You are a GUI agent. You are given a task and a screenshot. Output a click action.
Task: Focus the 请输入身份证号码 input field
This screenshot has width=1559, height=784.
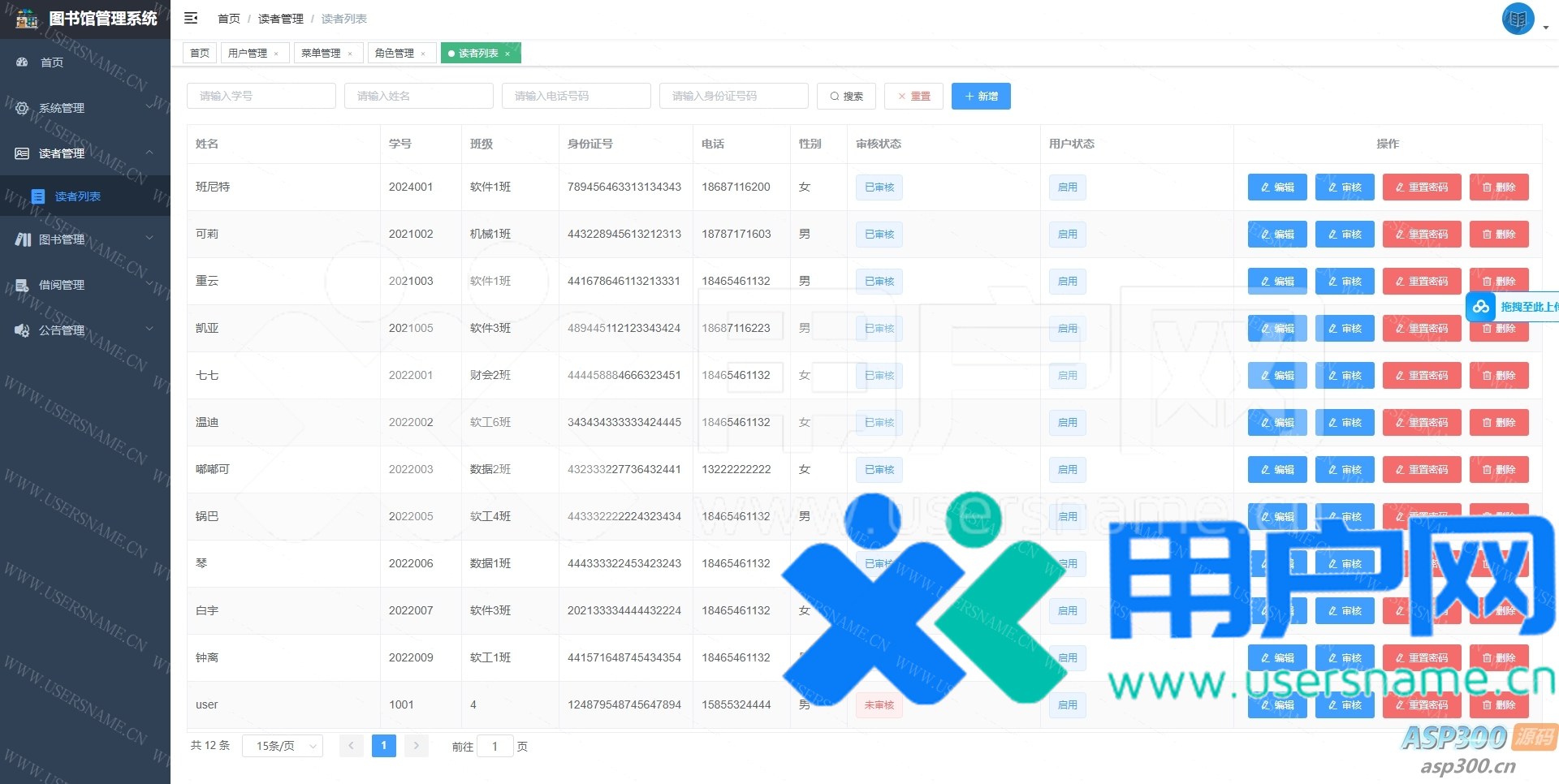734,96
